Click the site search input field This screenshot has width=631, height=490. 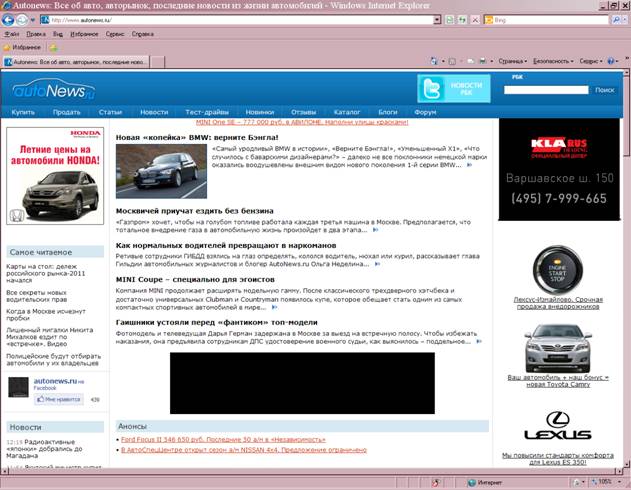(546, 90)
